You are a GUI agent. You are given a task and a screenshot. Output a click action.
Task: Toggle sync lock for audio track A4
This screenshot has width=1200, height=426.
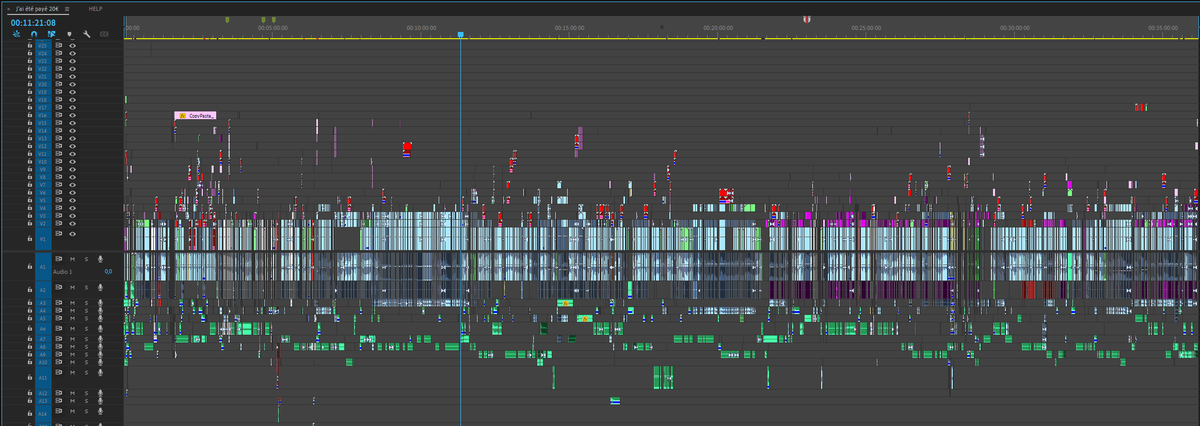[58, 311]
